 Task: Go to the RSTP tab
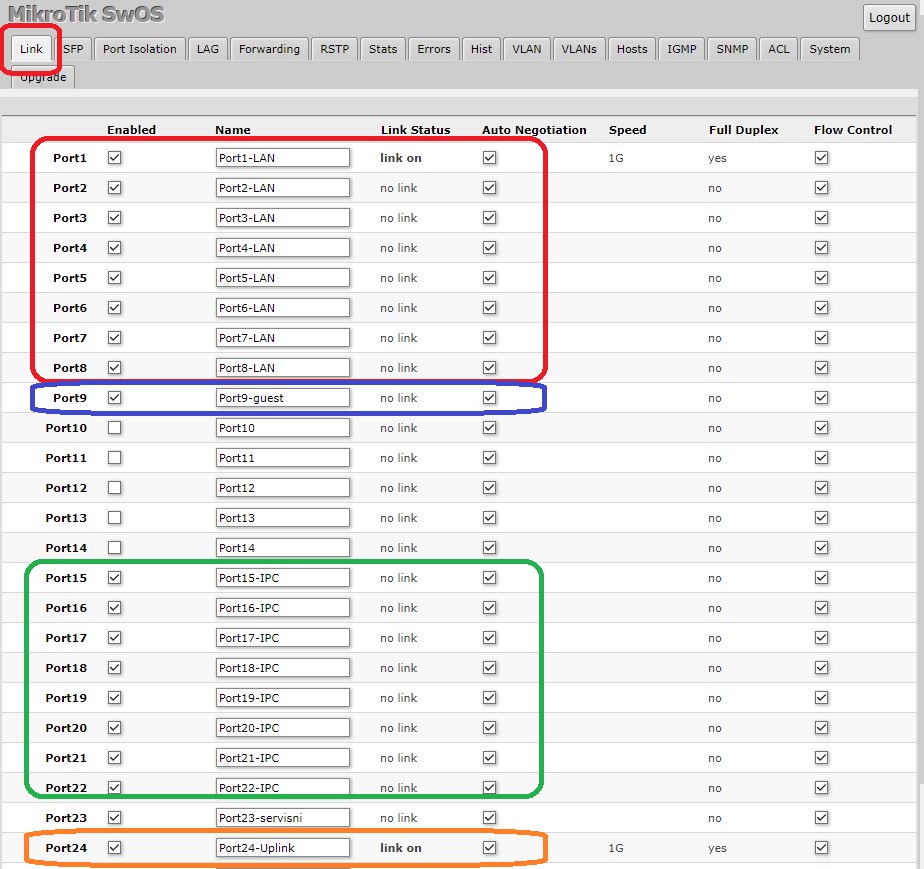[x=334, y=49]
